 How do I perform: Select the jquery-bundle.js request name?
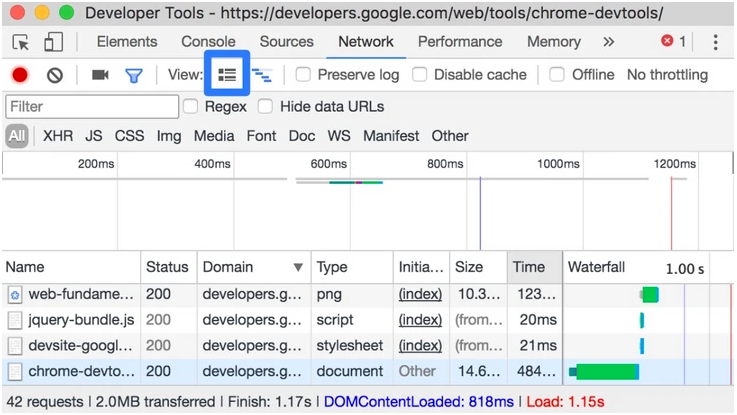tap(81, 321)
